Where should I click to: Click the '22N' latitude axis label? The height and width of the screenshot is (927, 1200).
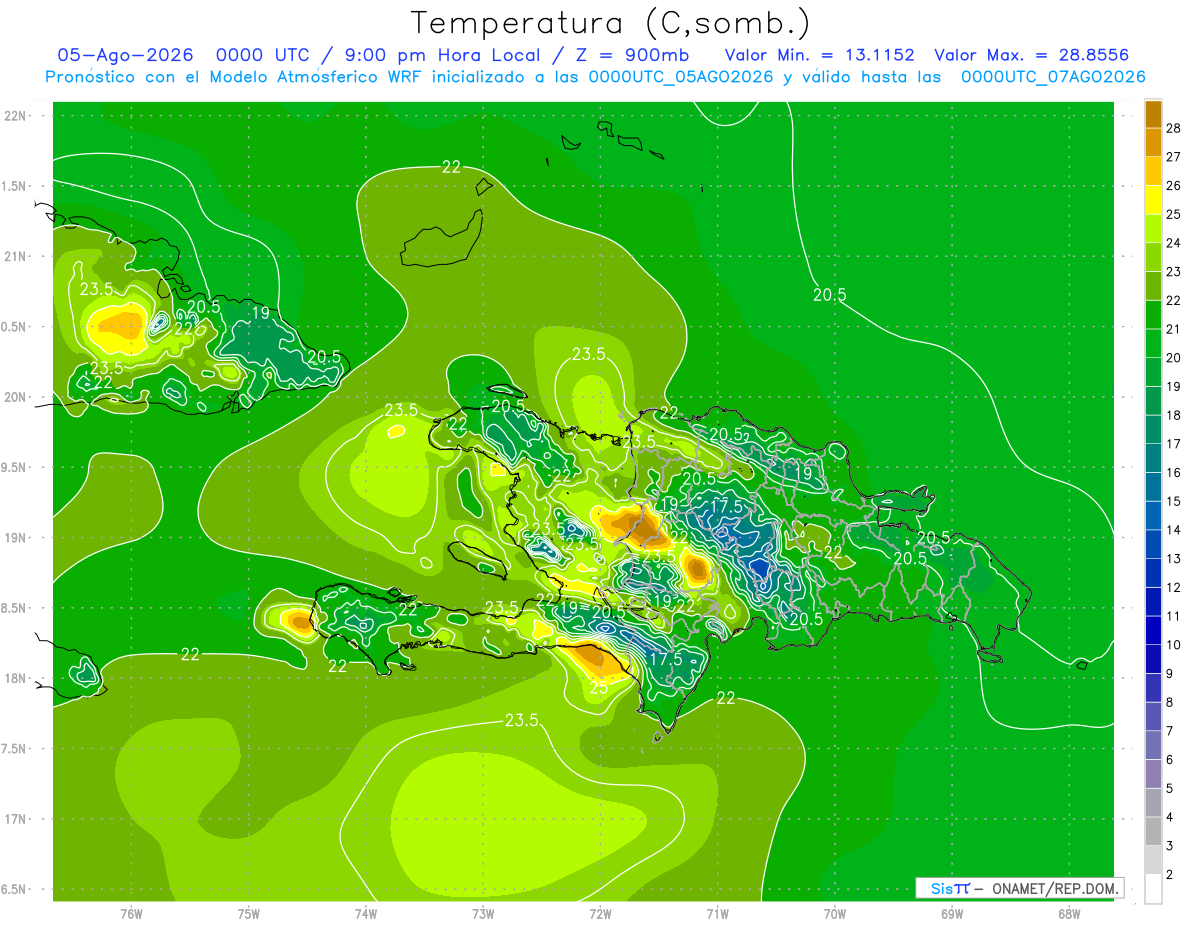tap(14, 116)
